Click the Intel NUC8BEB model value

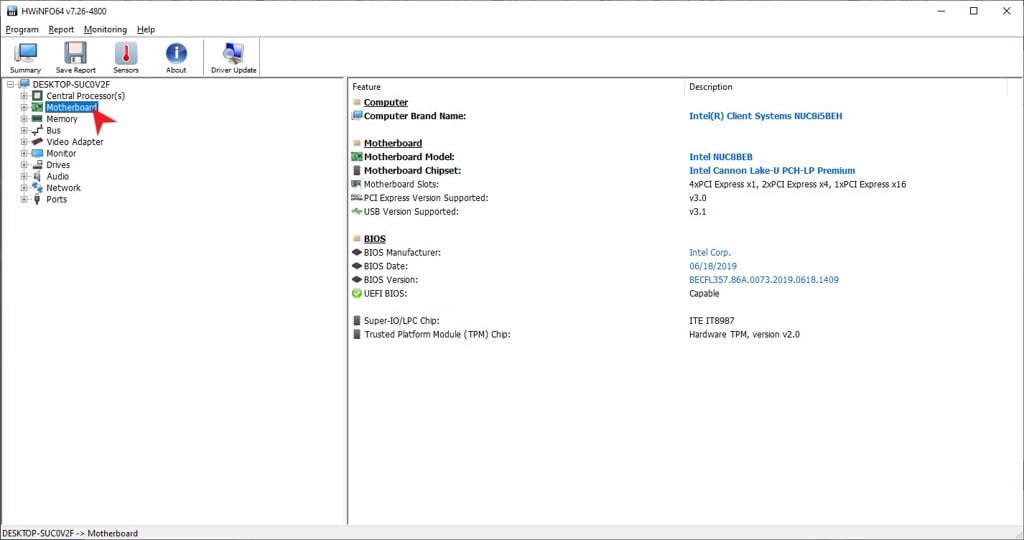(720, 157)
